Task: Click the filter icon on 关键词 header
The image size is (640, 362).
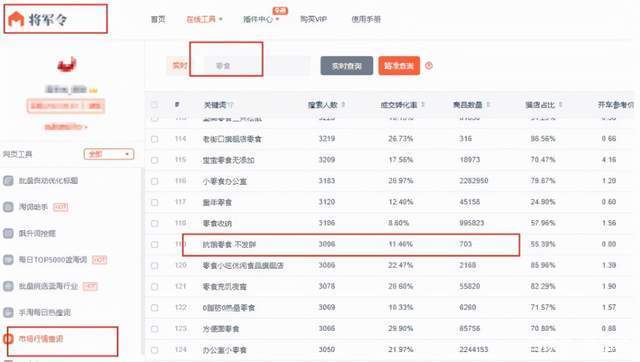Action: [x=231, y=105]
